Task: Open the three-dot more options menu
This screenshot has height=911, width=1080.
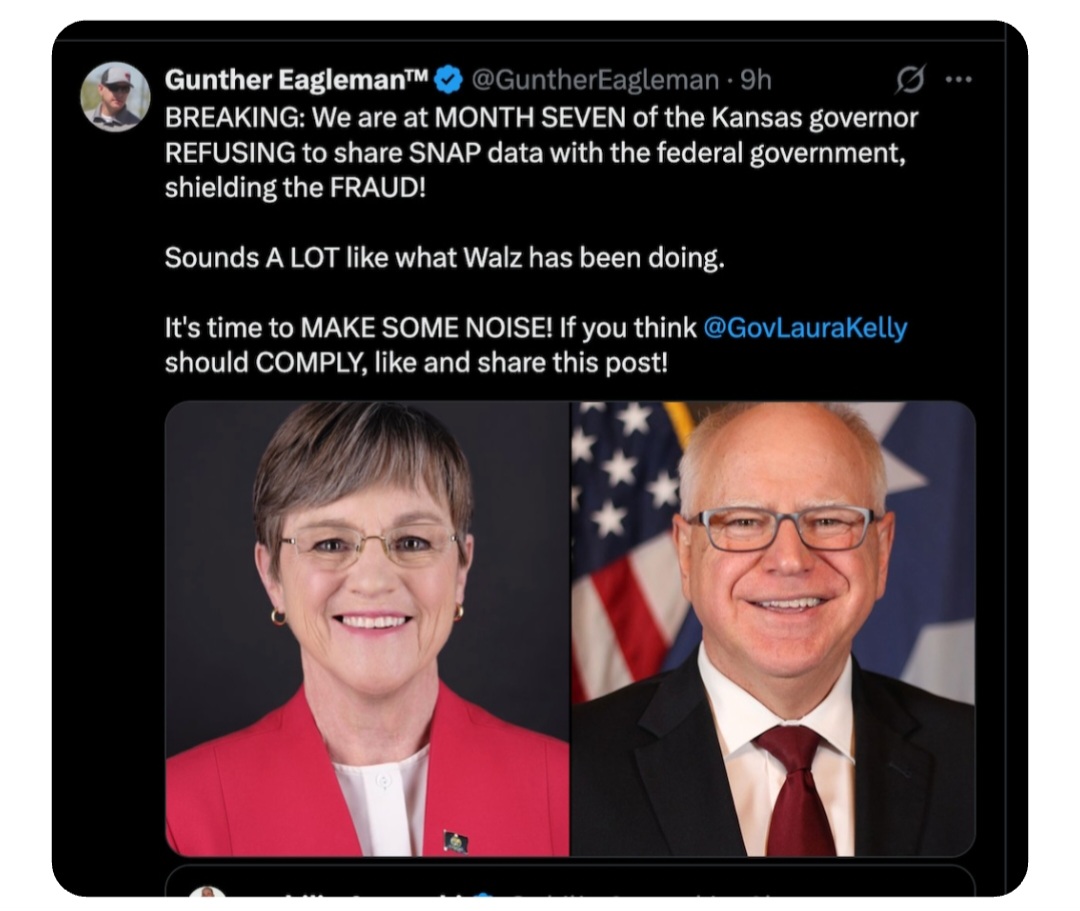Action: coord(959,80)
